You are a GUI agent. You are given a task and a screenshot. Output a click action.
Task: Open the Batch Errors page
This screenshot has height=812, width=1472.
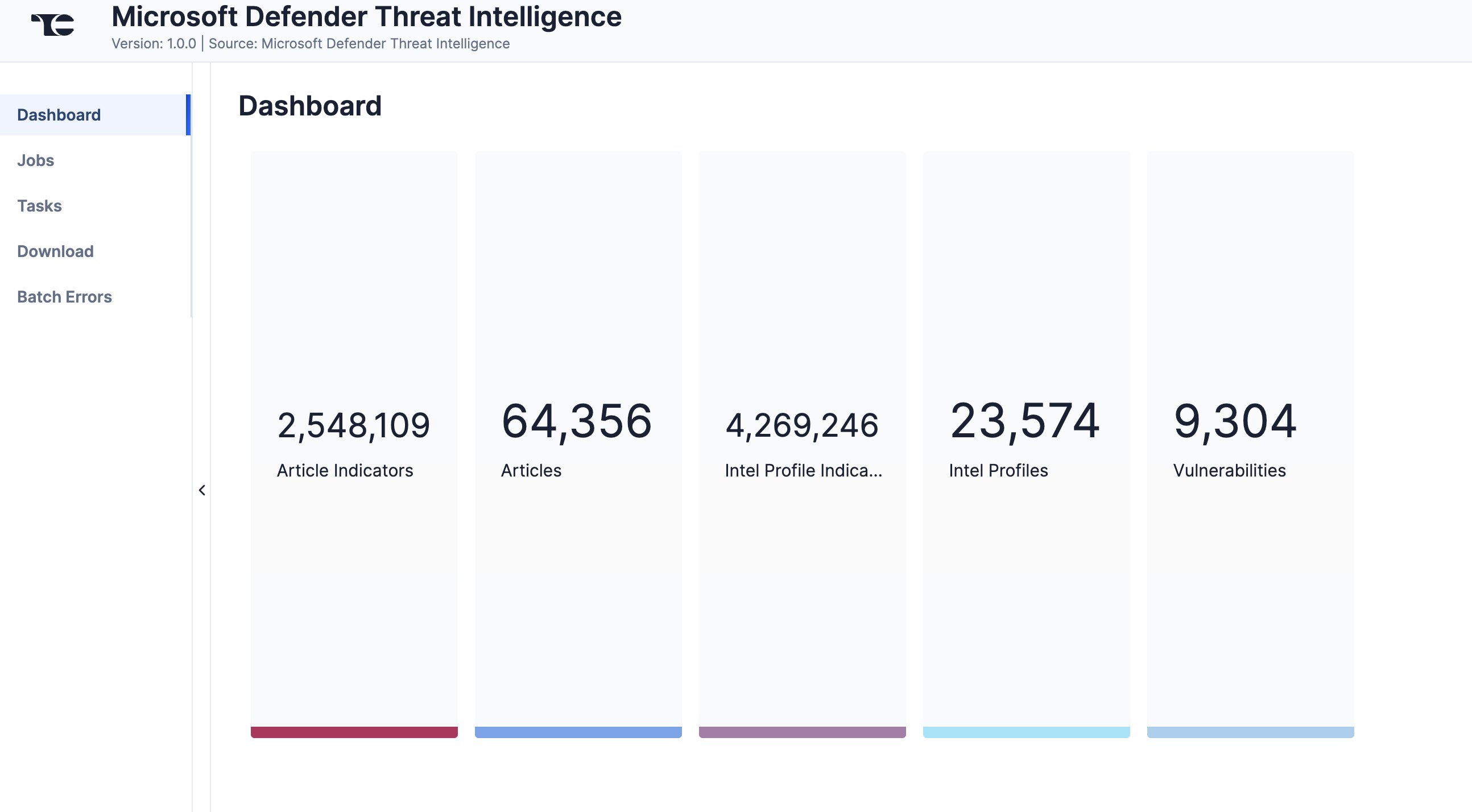pos(64,297)
